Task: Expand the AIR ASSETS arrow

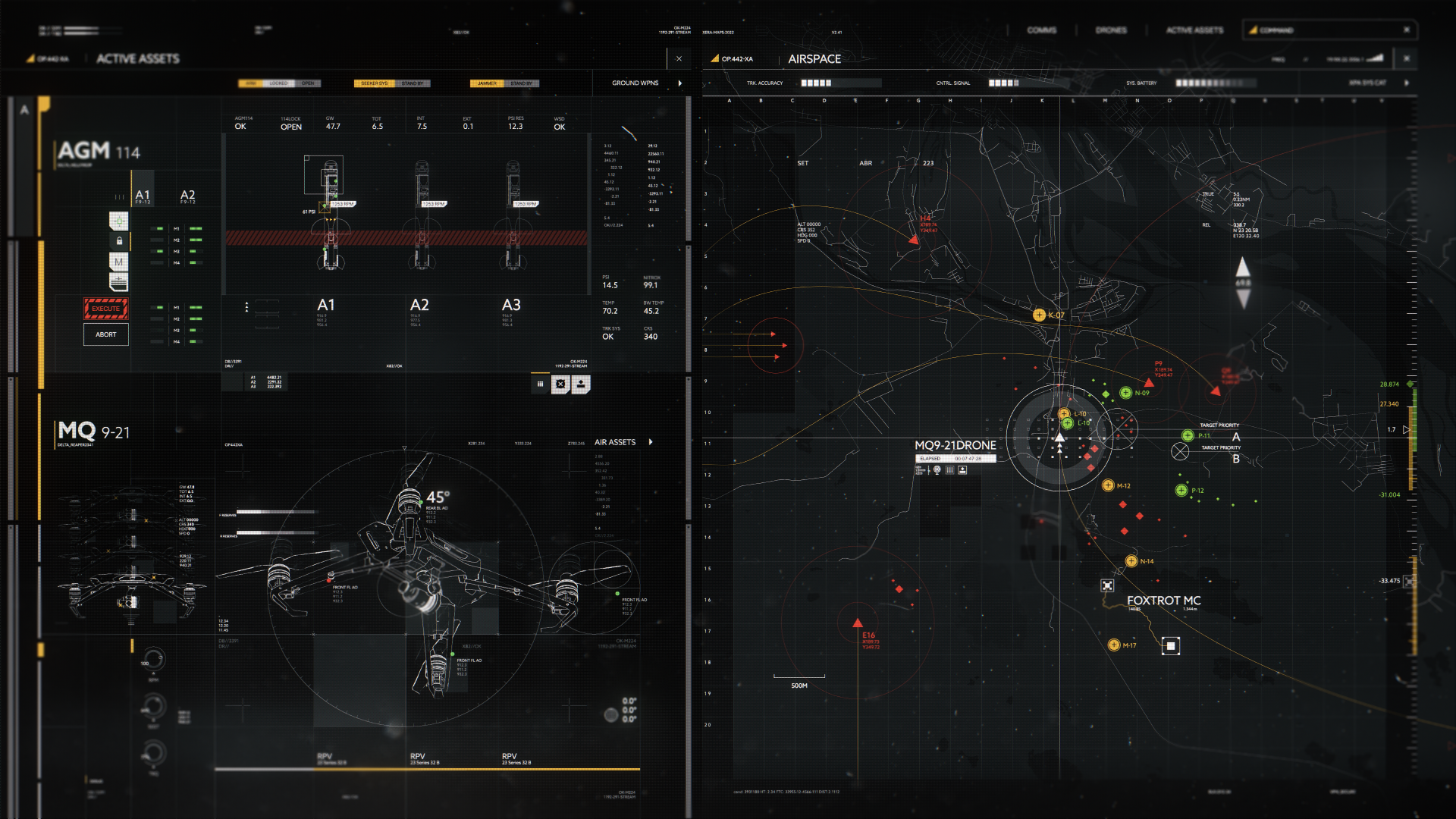Action: coord(651,442)
